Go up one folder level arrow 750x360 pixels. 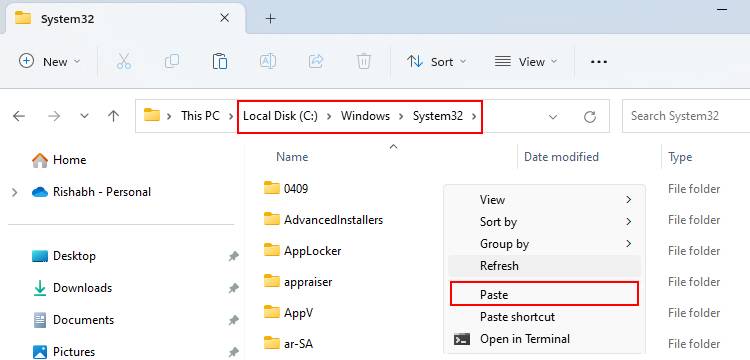point(113,116)
